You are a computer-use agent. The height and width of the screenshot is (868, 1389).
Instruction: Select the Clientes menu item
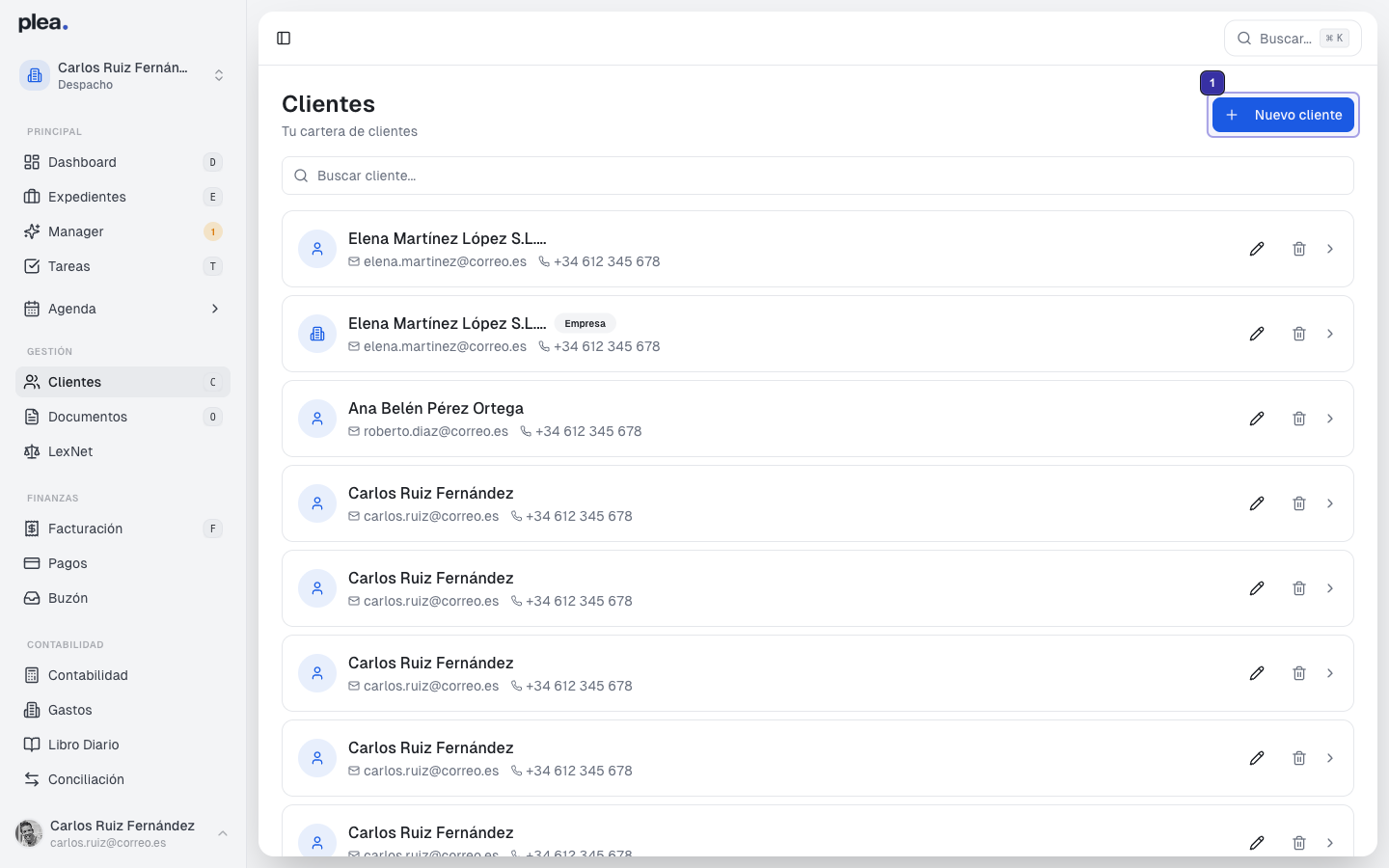click(x=74, y=382)
